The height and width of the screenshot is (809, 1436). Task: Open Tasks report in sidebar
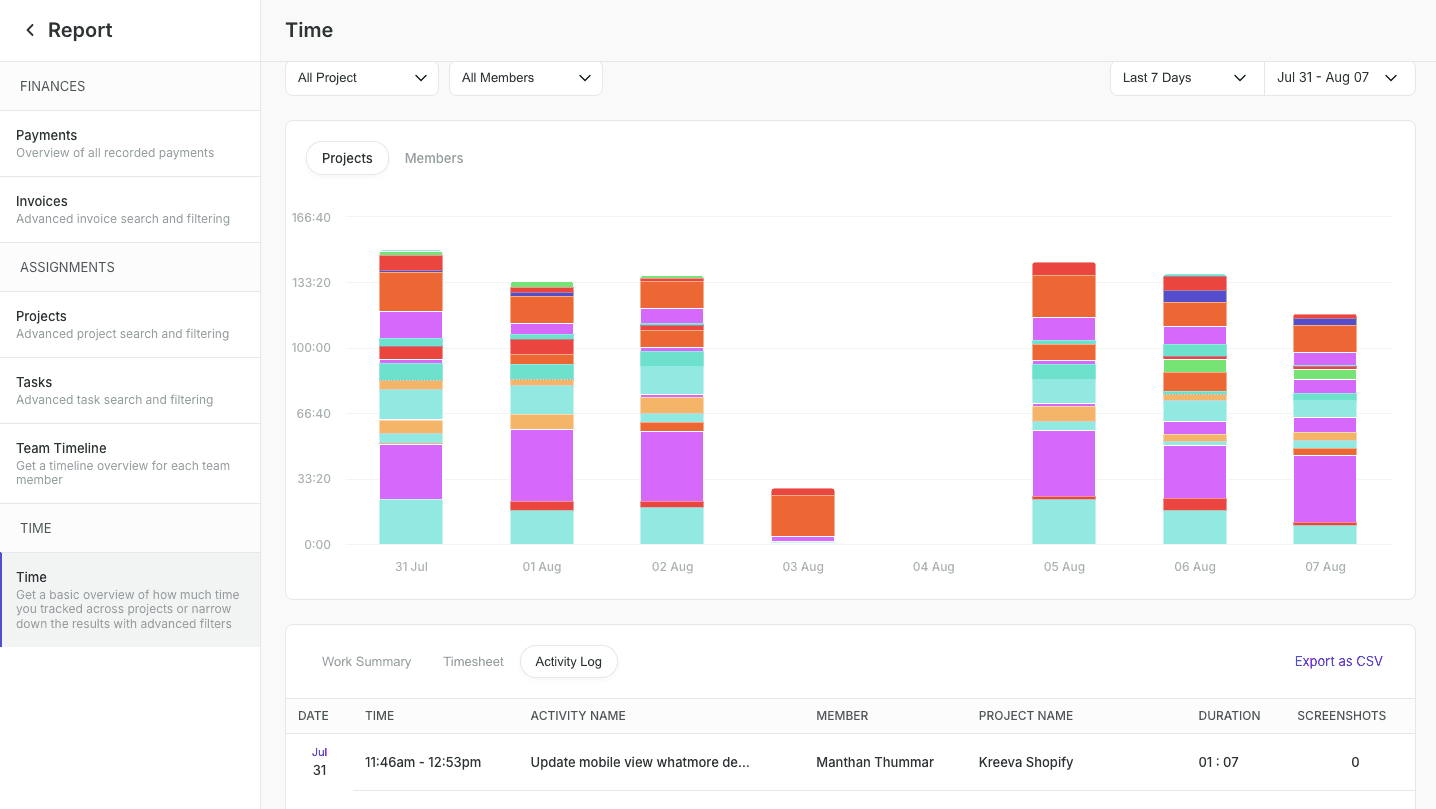pos(130,390)
